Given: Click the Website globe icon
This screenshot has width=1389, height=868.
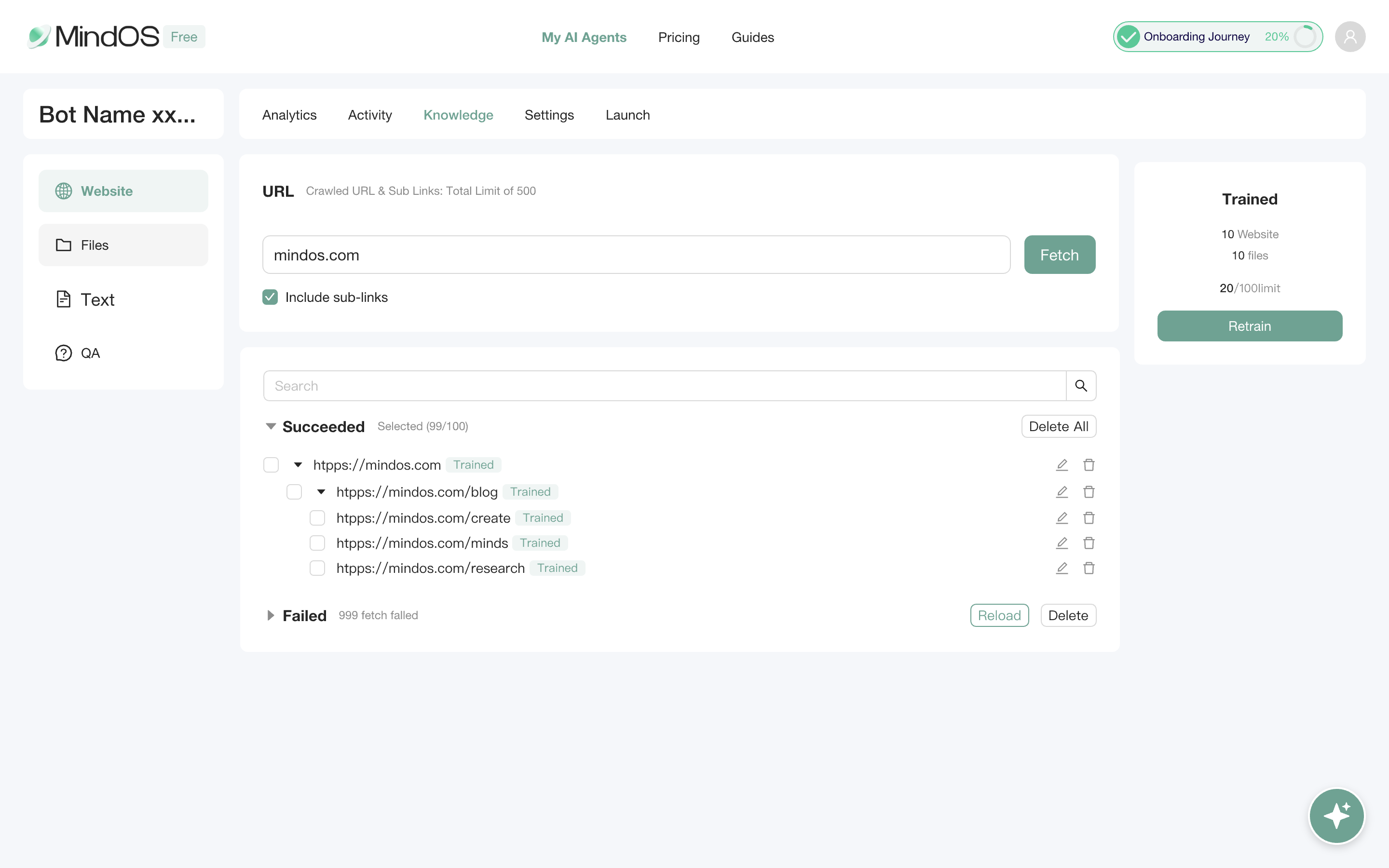Looking at the screenshot, I should click(x=64, y=190).
